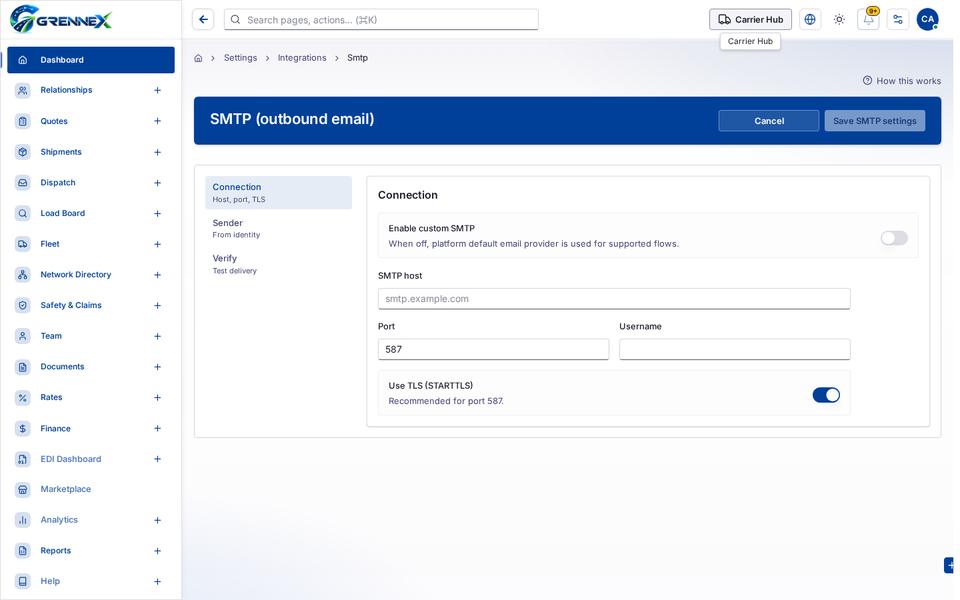Expand the Load Board plus expander

157,213
